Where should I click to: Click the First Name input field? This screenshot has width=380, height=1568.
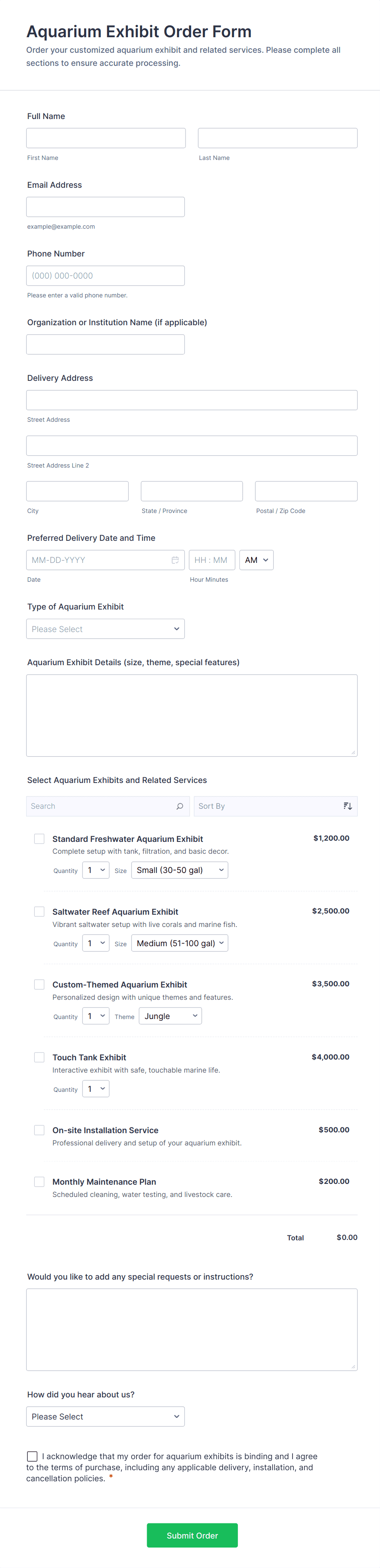(106, 138)
